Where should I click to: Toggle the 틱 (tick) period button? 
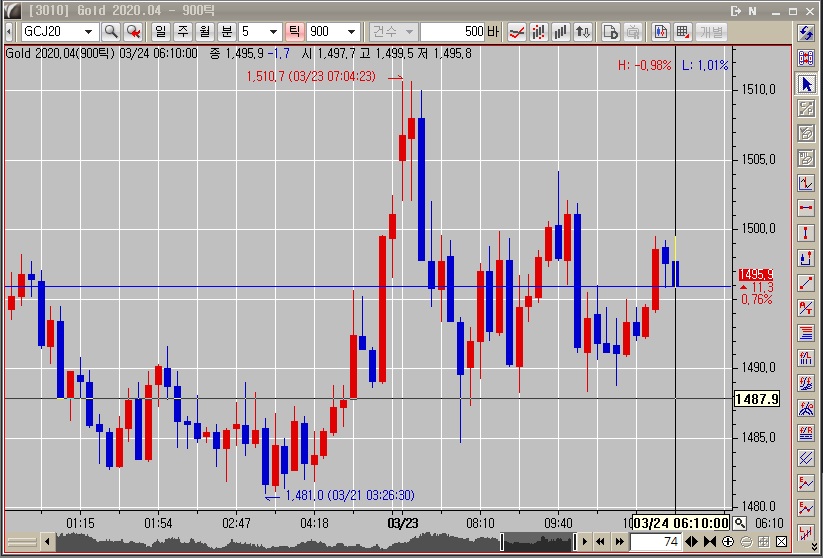295,32
